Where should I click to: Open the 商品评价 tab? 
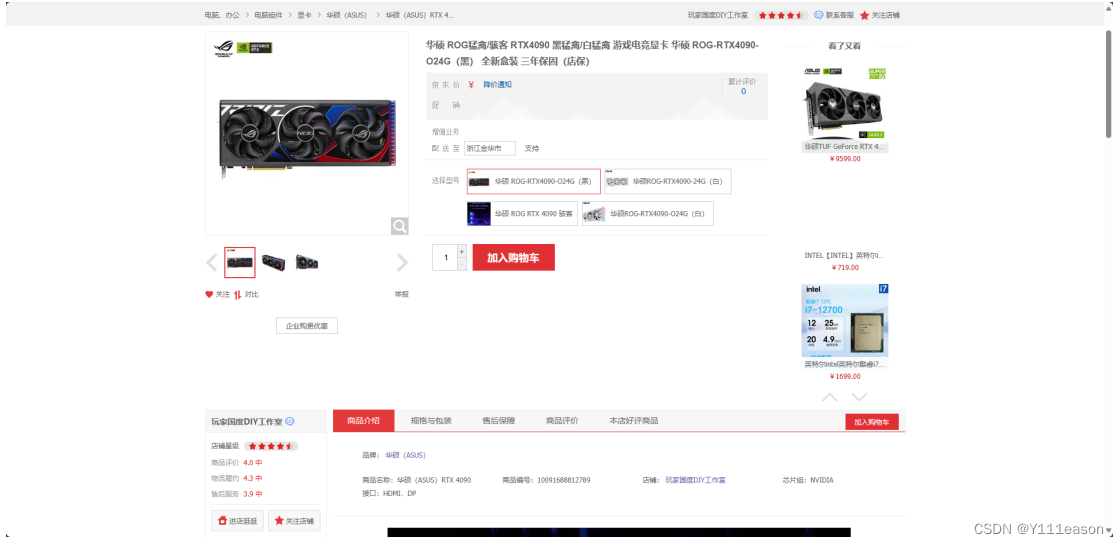562,420
